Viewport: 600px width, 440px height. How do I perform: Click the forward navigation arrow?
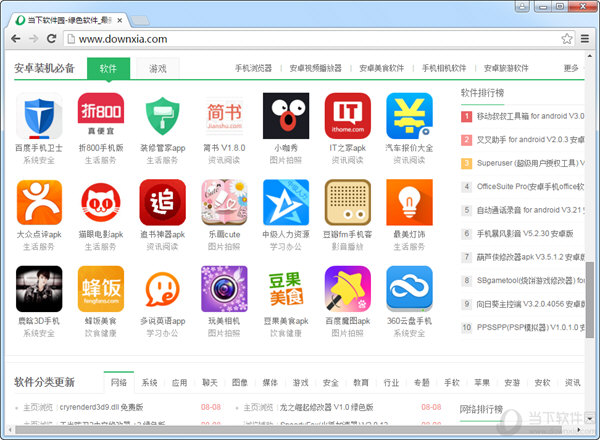[34, 39]
